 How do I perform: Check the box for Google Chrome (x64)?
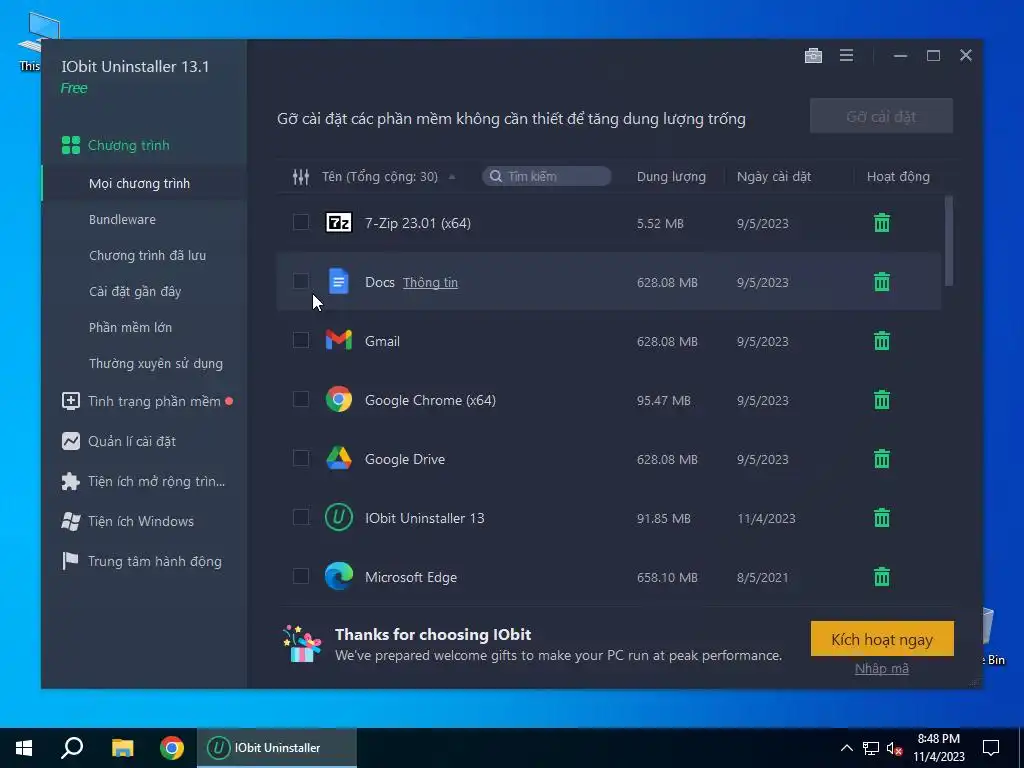click(300, 399)
